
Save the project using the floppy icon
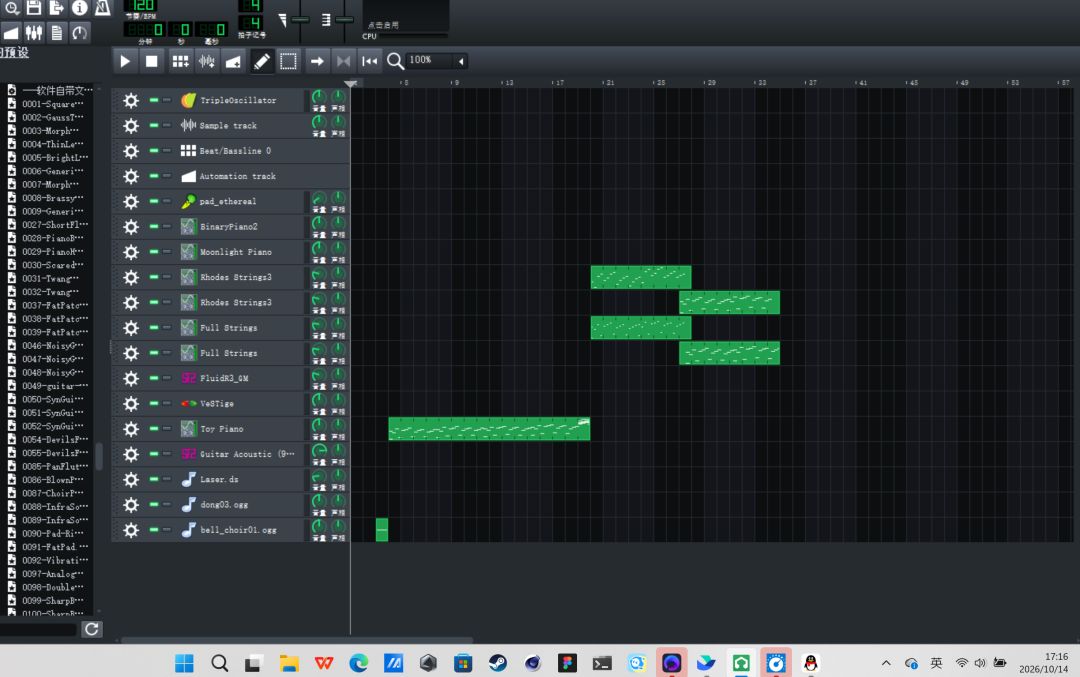(x=33, y=8)
